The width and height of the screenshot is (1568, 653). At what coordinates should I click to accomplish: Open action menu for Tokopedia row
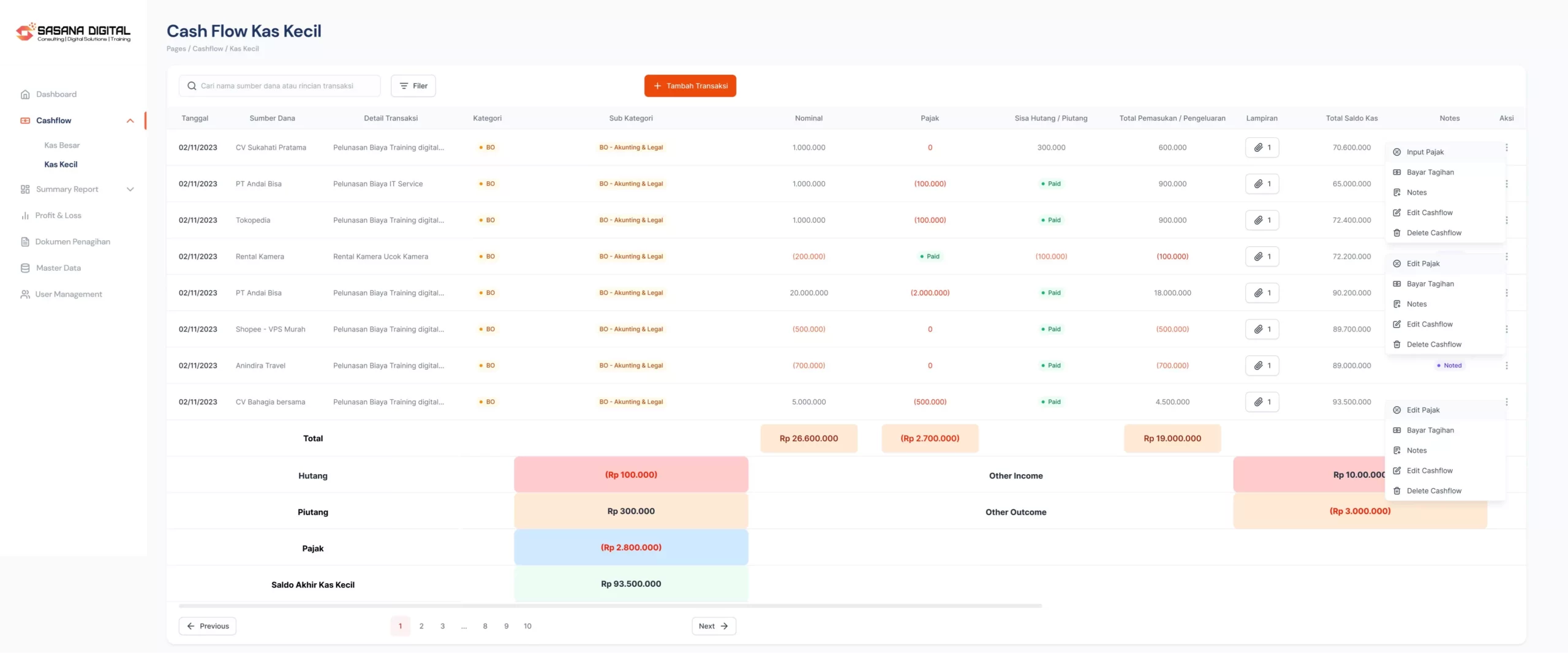[1506, 220]
